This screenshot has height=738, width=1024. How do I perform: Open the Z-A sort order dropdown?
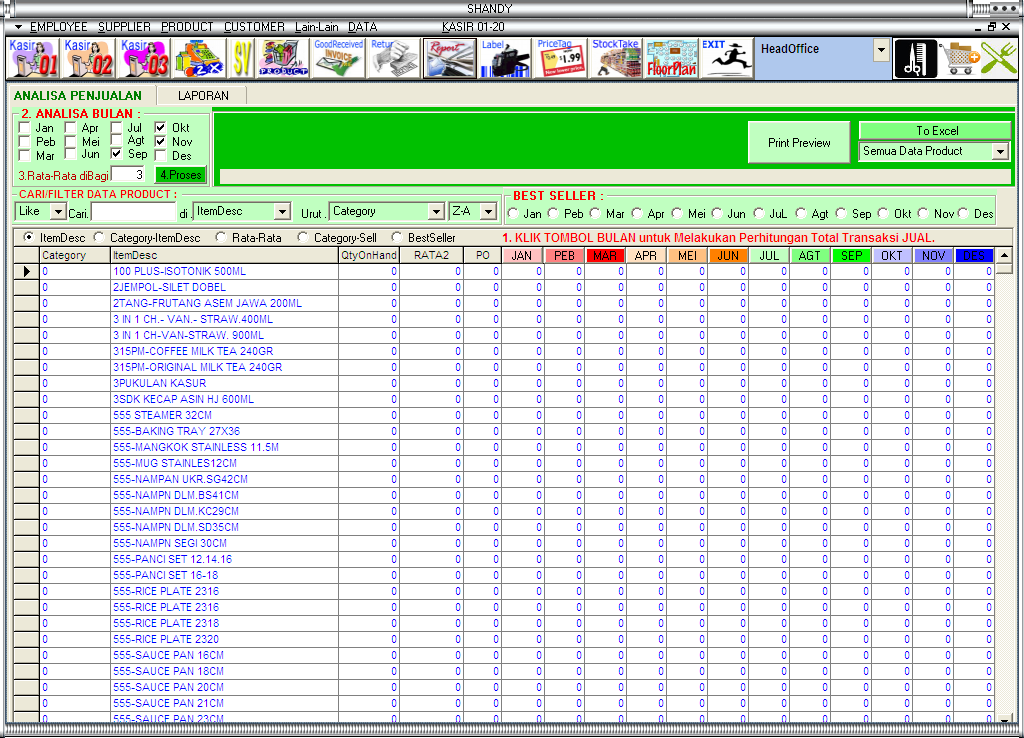pos(488,212)
